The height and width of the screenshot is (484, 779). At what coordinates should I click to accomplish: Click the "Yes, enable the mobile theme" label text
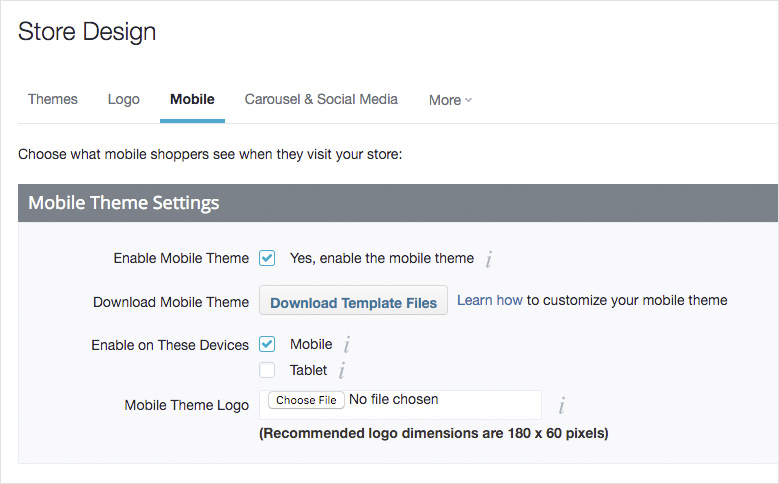(382, 258)
